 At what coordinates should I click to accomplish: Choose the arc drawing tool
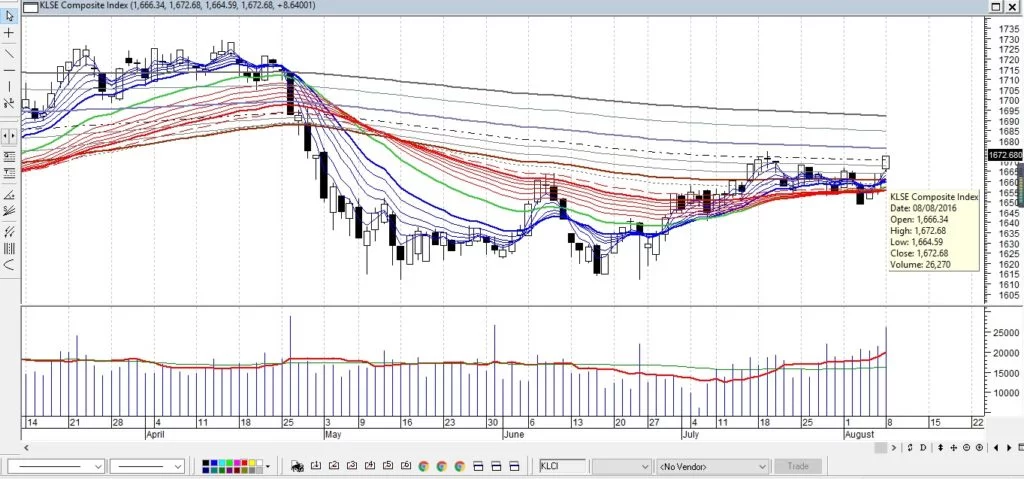click(9, 265)
